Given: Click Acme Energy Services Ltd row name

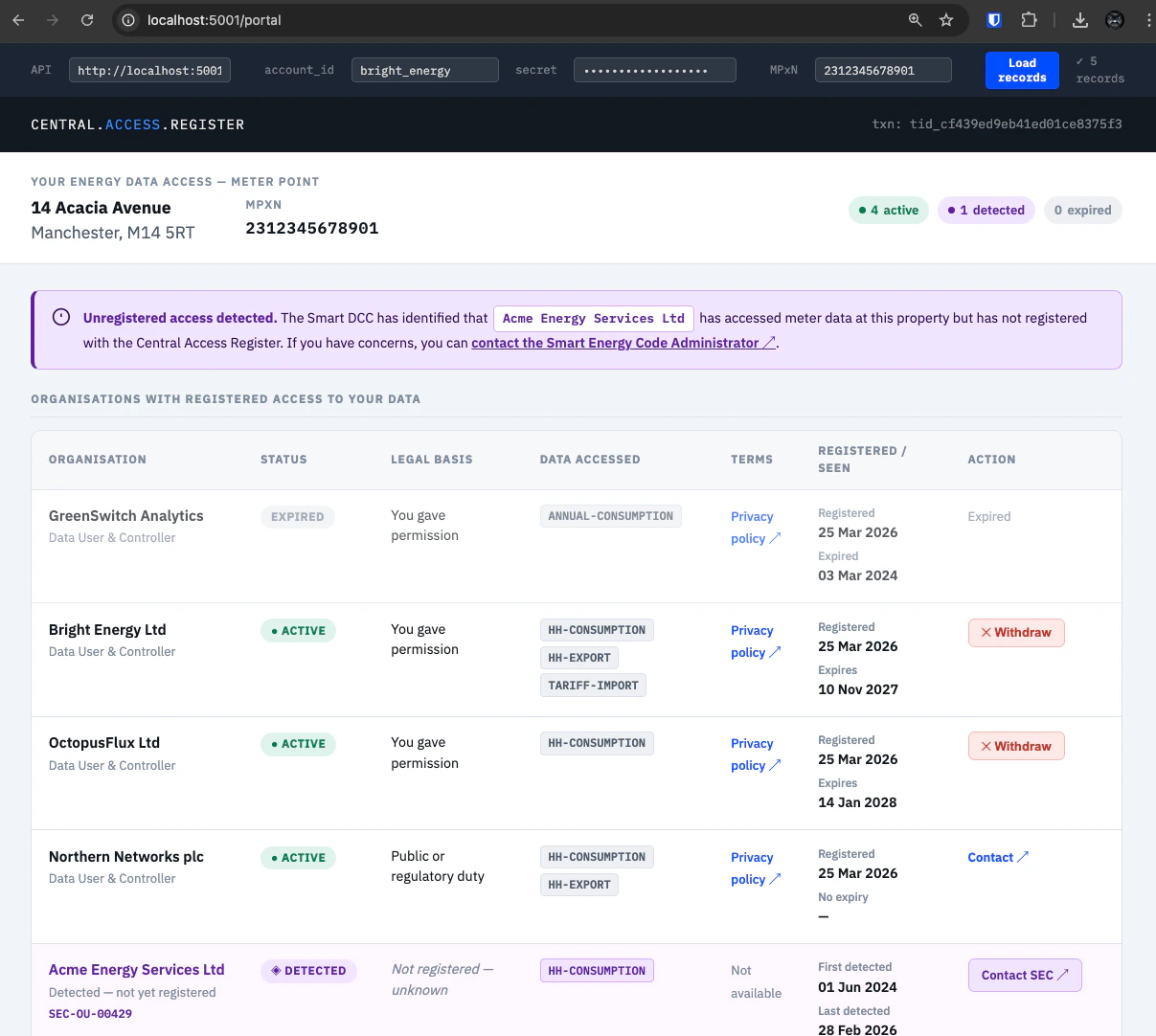Looking at the screenshot, I should pos(137,969).
